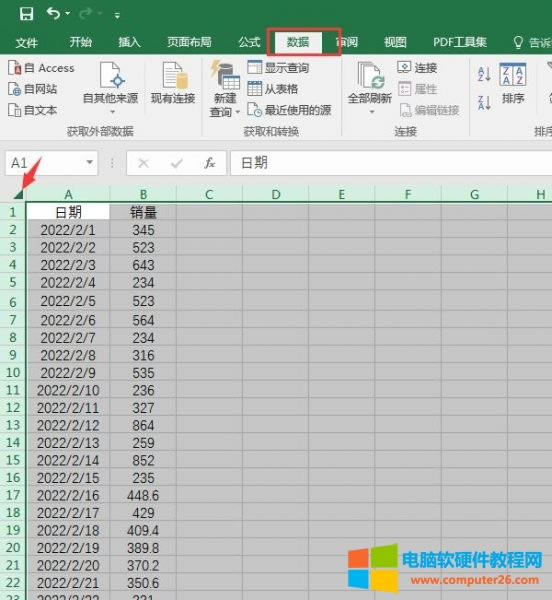Select row 17 header
Viewport: 552px width, 600px height.
click(x=13, y=495)
